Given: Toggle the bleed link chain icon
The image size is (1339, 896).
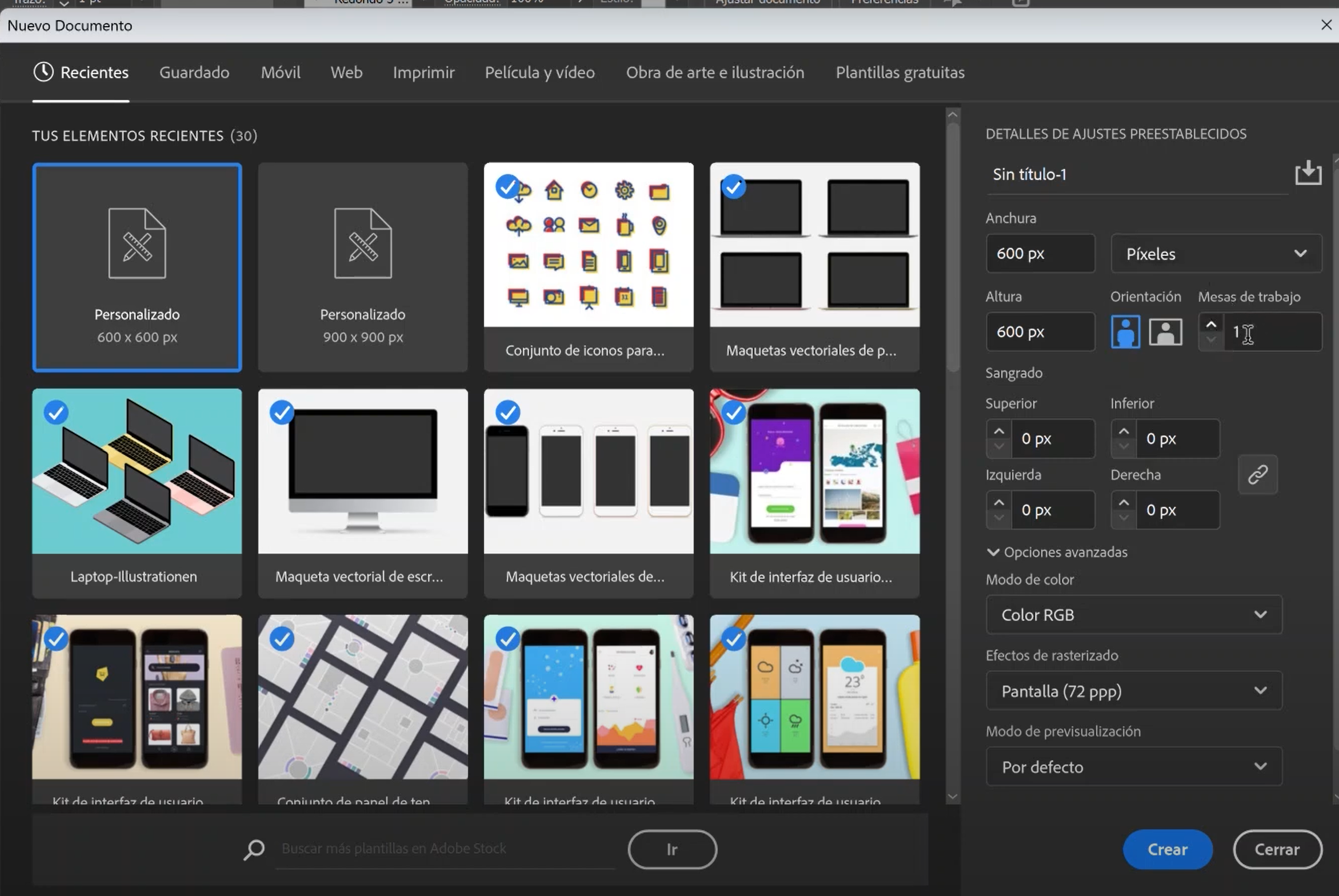Looking at the screenshot, I should (1257, 474).
